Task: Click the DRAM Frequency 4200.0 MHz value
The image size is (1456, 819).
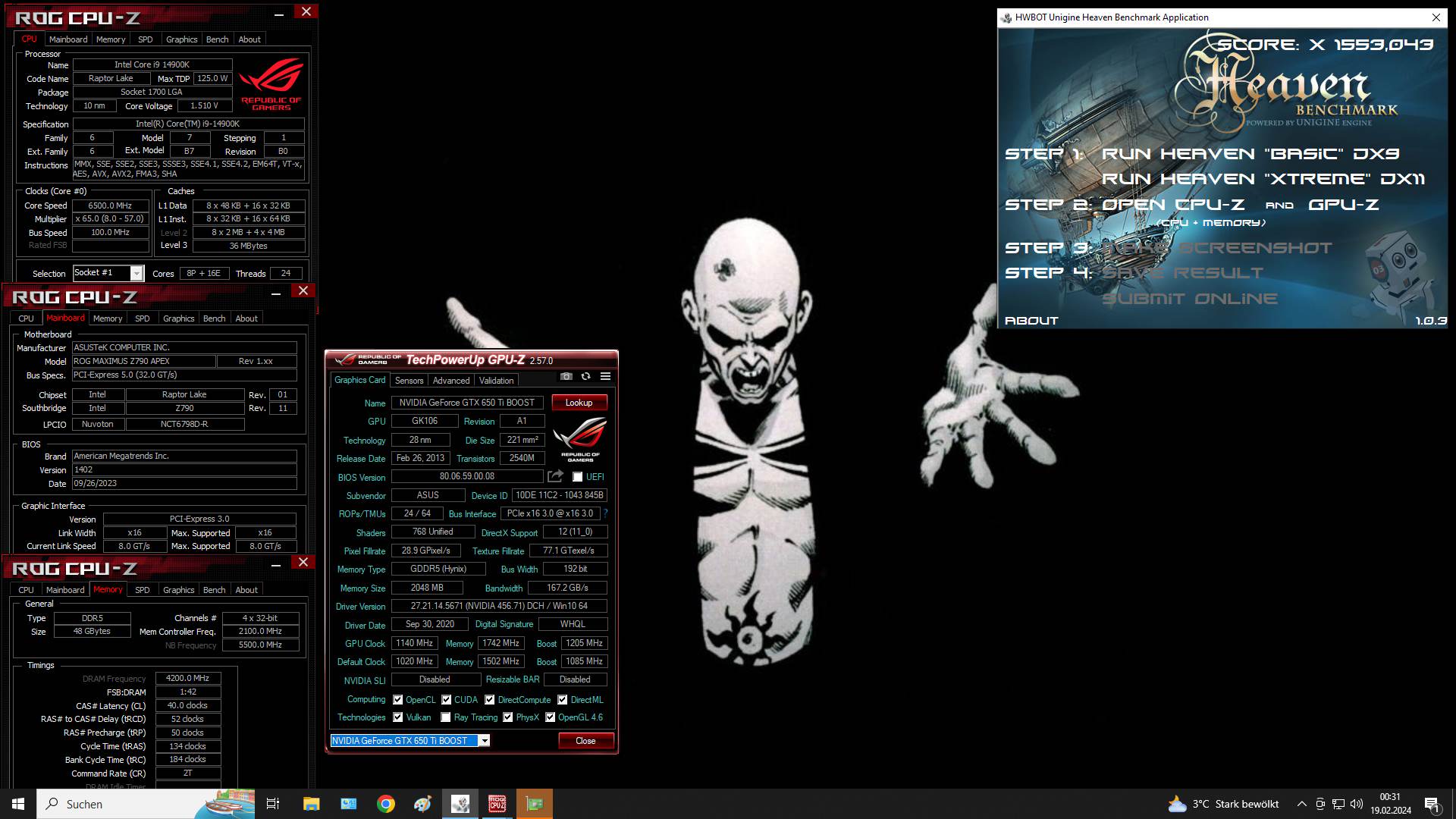Action: 187,678
